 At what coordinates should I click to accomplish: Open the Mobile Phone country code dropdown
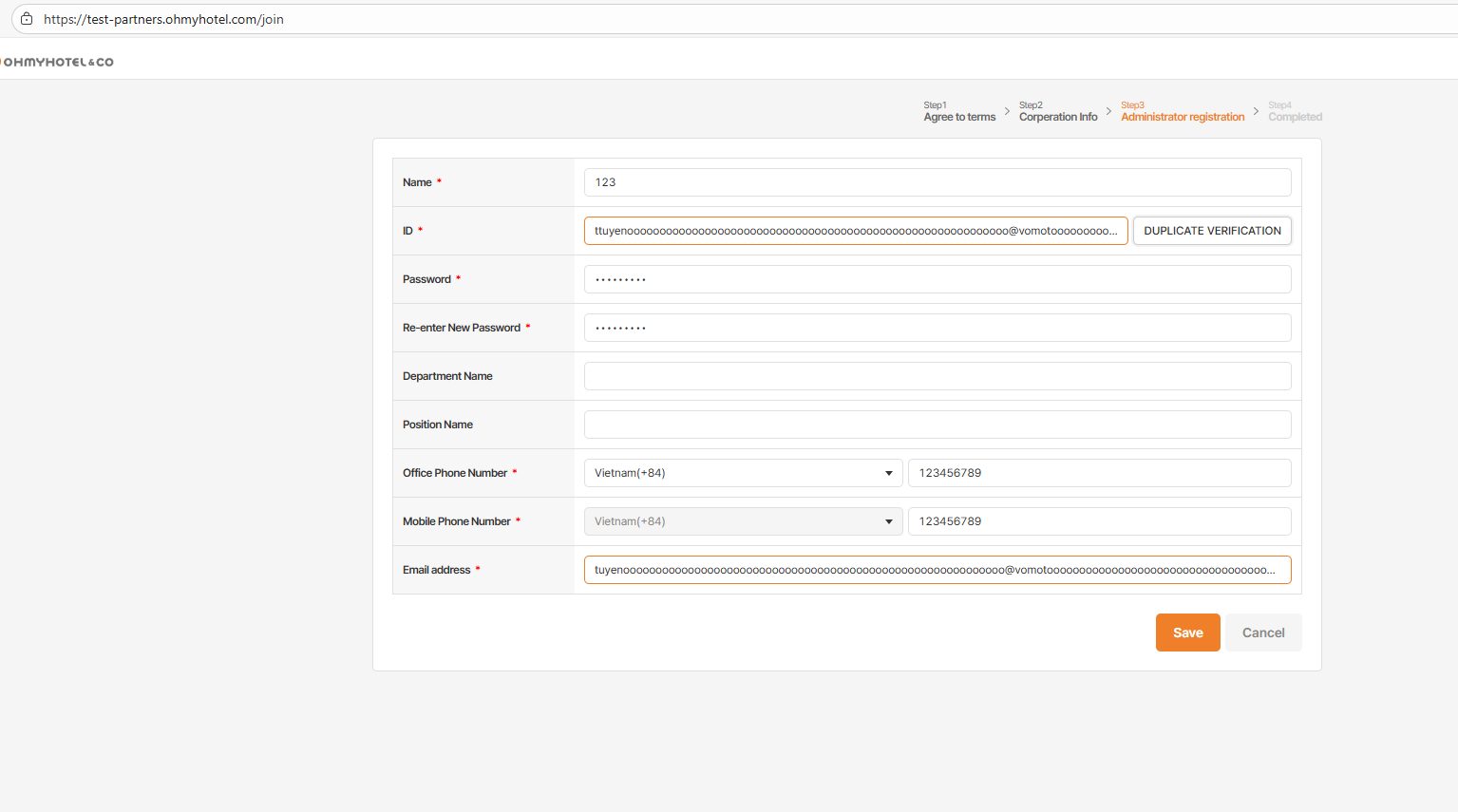click(743, 521)
